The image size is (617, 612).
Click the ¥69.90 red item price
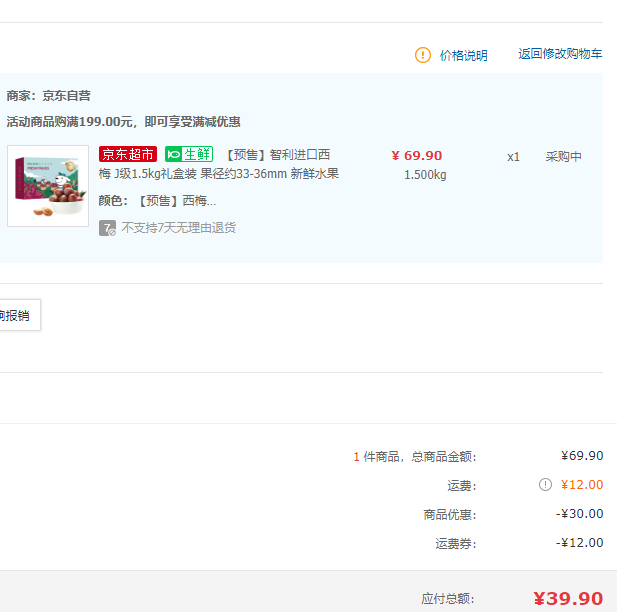416,155
